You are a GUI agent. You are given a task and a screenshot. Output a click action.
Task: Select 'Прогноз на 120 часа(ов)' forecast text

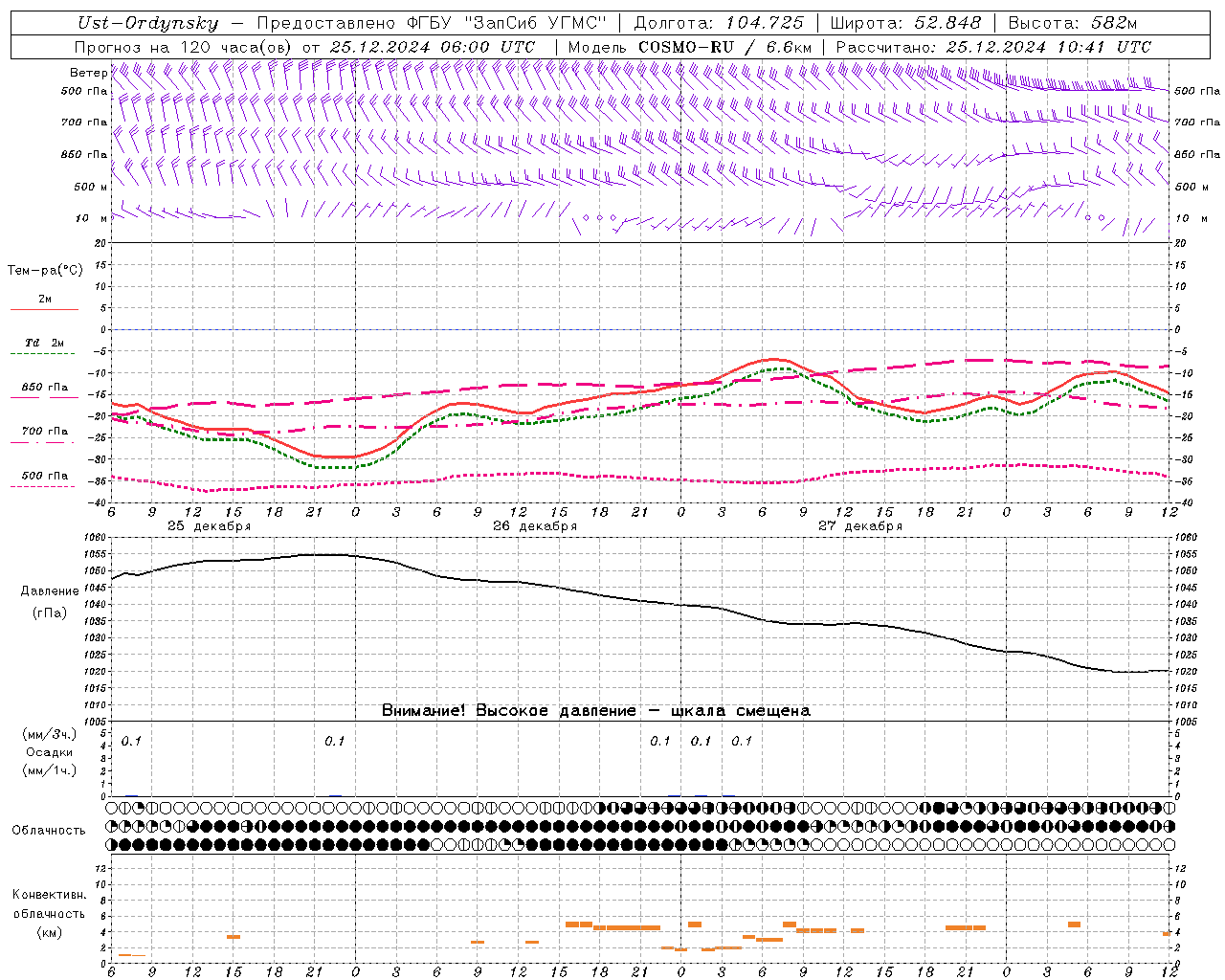click(185, 47)
